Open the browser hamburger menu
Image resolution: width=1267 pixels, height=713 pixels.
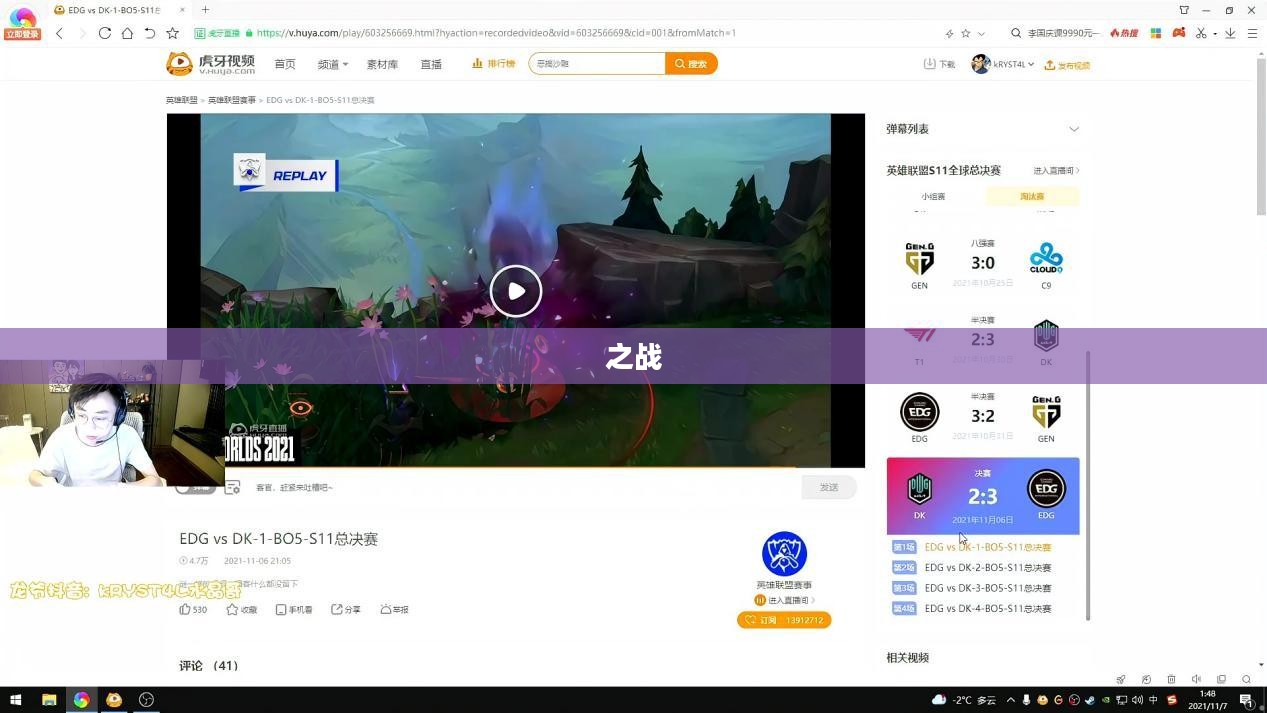tap(1252, 33)
